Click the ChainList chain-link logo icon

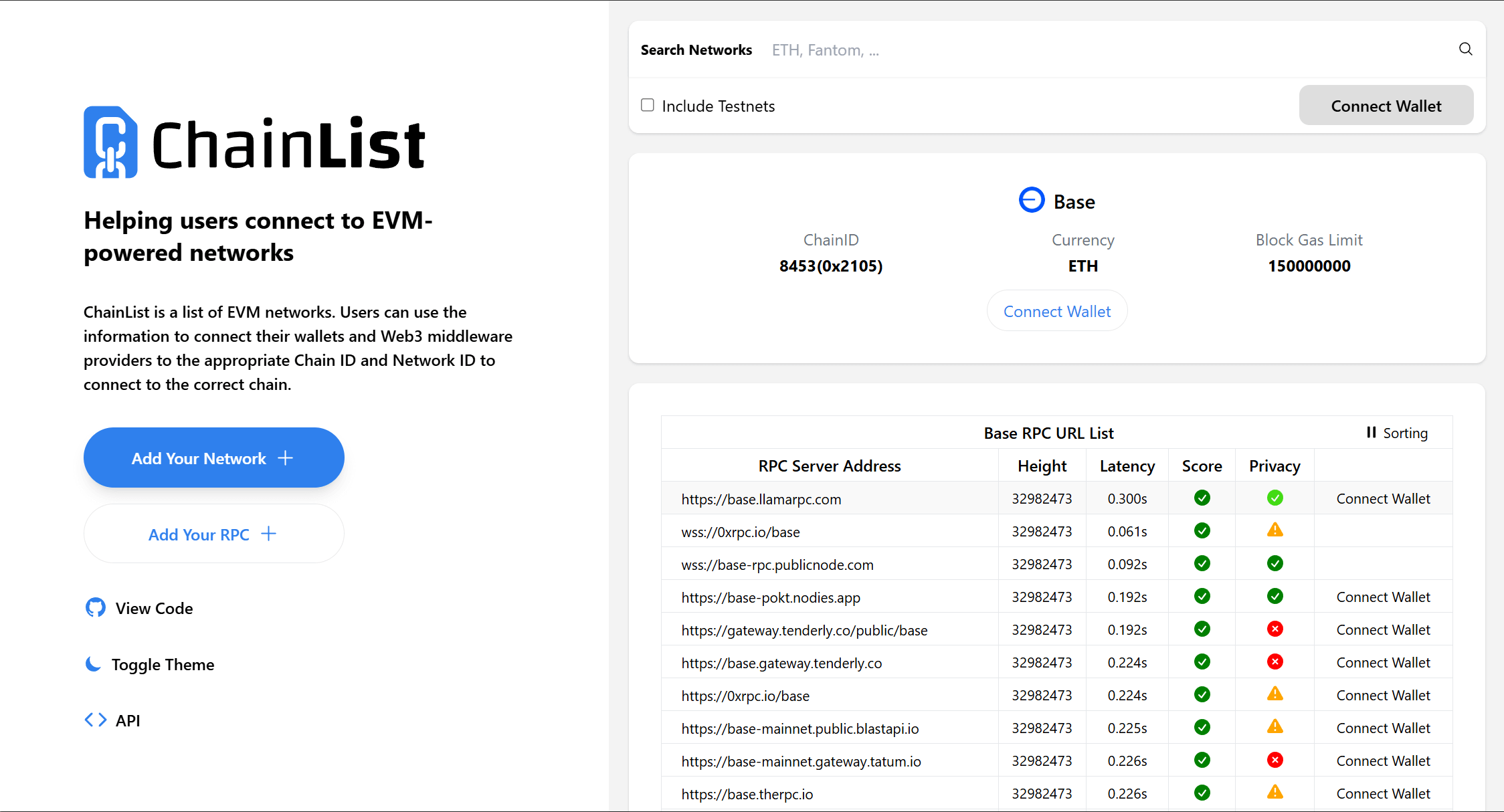(x=110, y=142)
